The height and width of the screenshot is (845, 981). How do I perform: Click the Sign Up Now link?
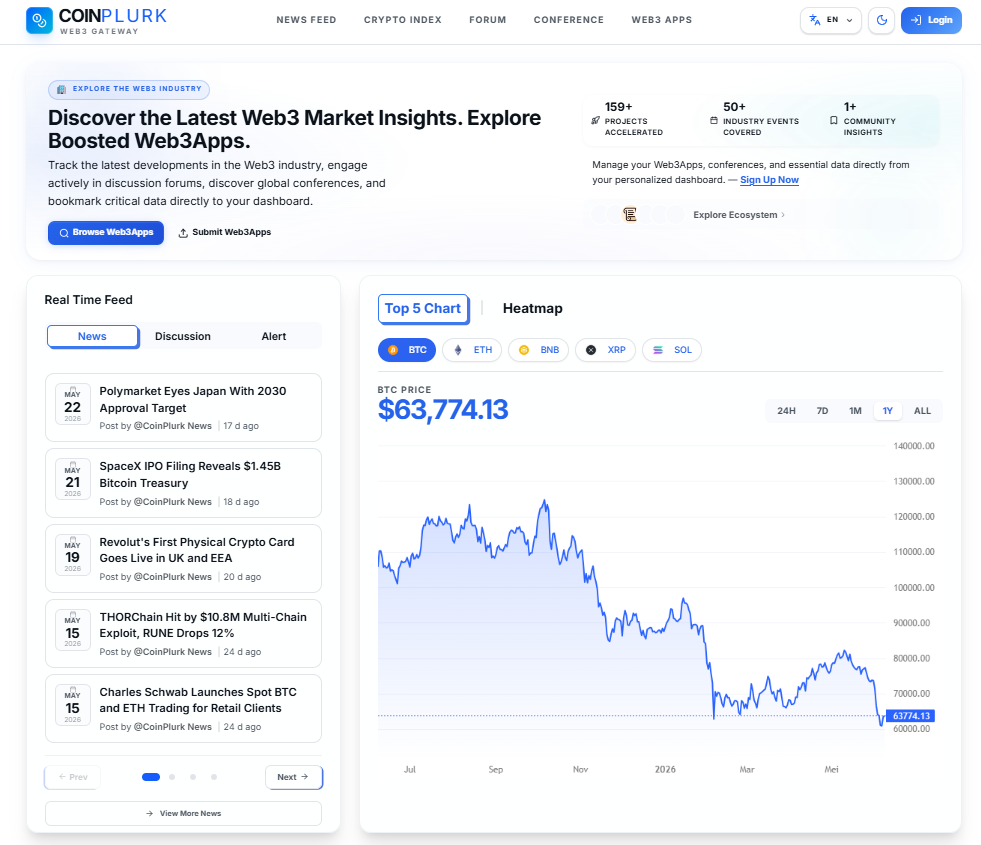point(770,180)
